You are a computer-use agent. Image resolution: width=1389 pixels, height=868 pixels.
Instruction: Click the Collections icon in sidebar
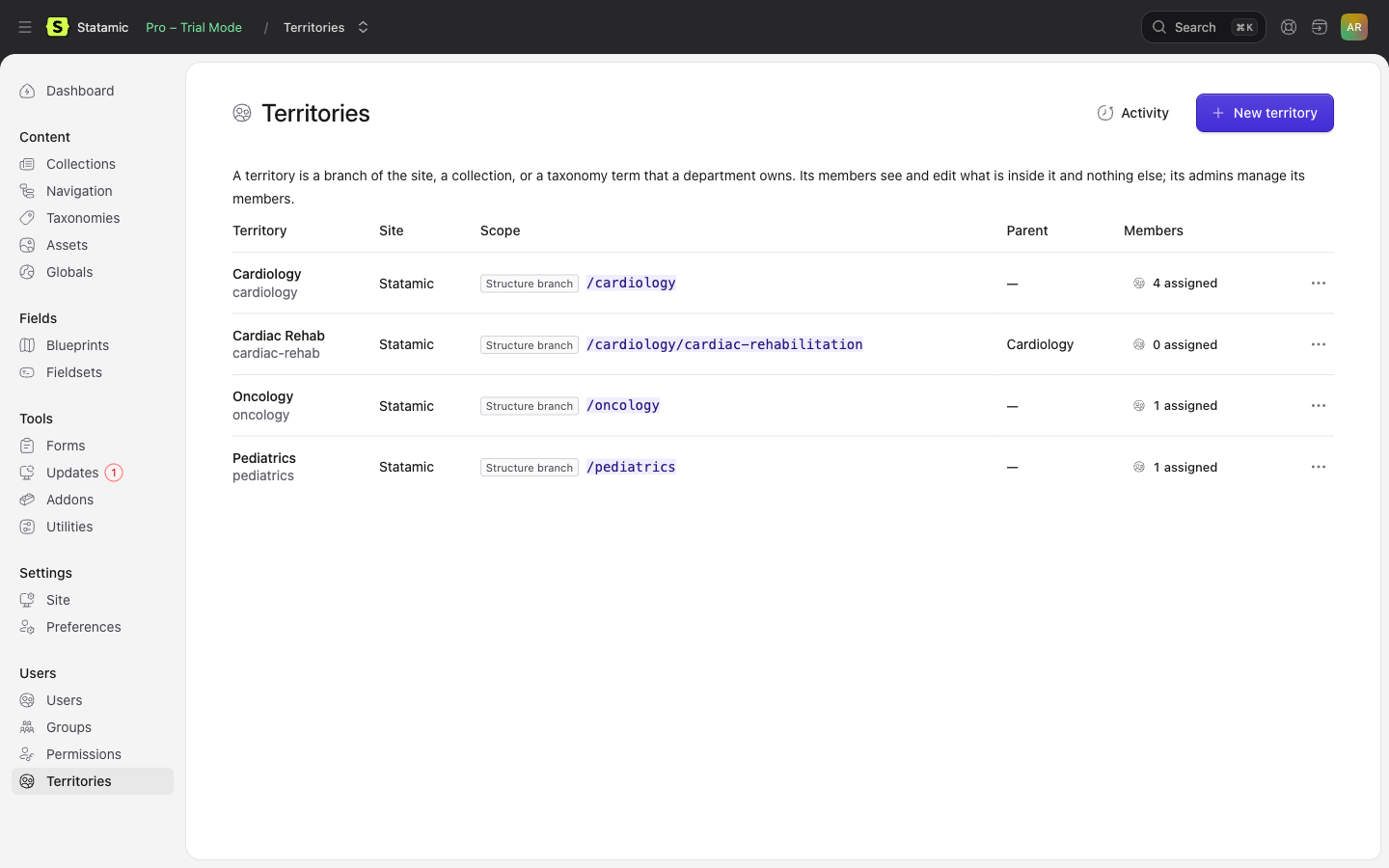click(27, 164)
